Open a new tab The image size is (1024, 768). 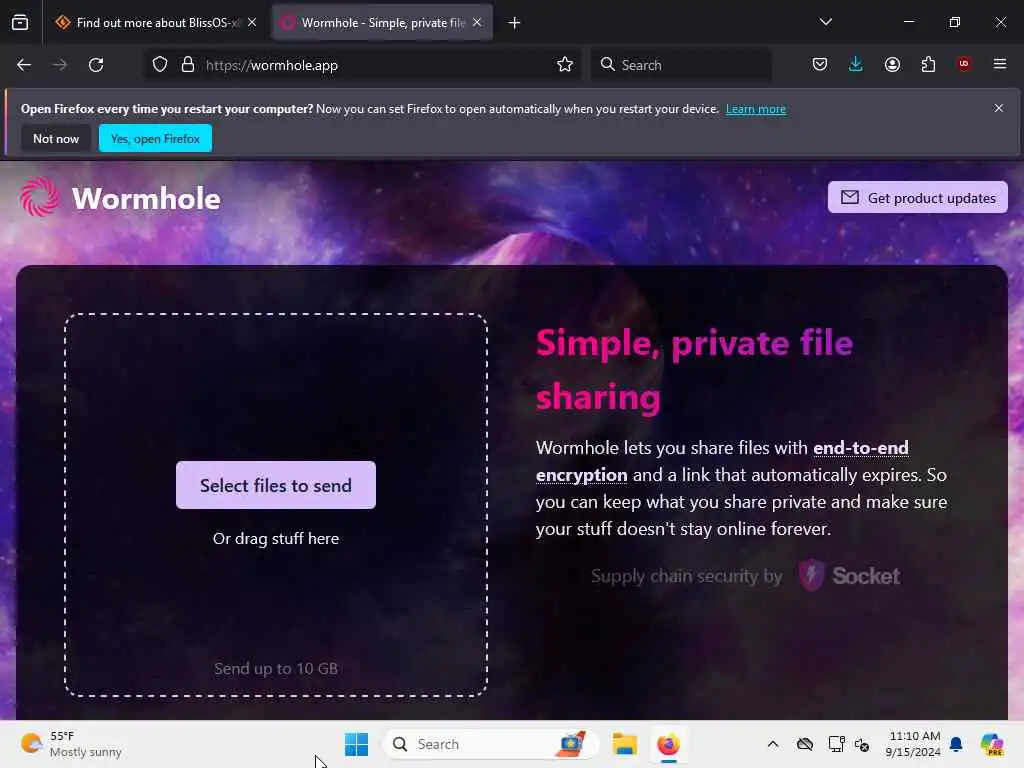[515, 23]
